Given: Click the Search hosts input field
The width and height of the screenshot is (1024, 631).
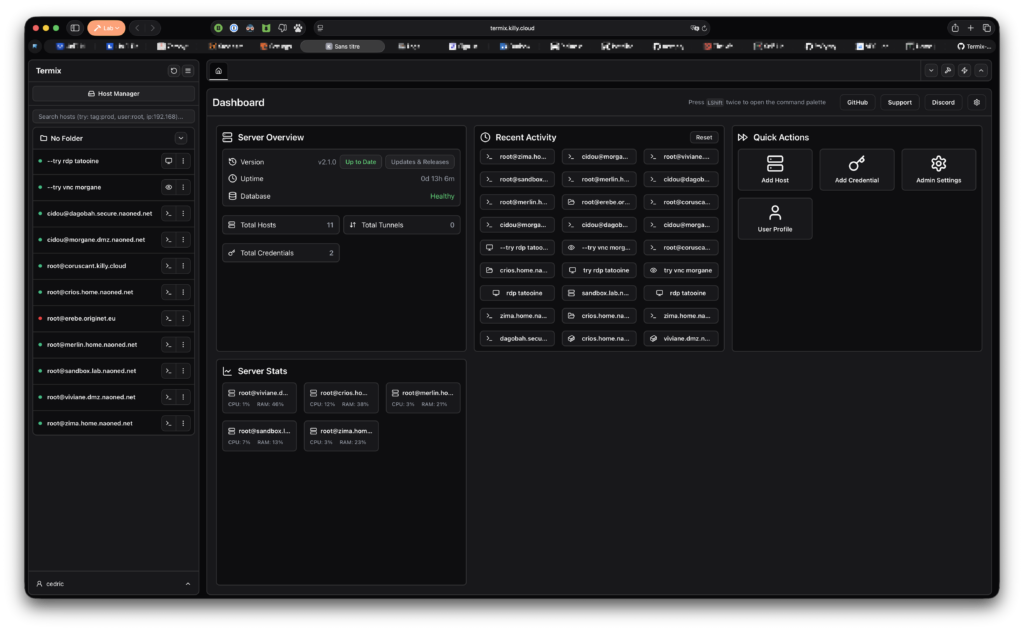Looking at the screenshot, I should click(x=113, y=116).
